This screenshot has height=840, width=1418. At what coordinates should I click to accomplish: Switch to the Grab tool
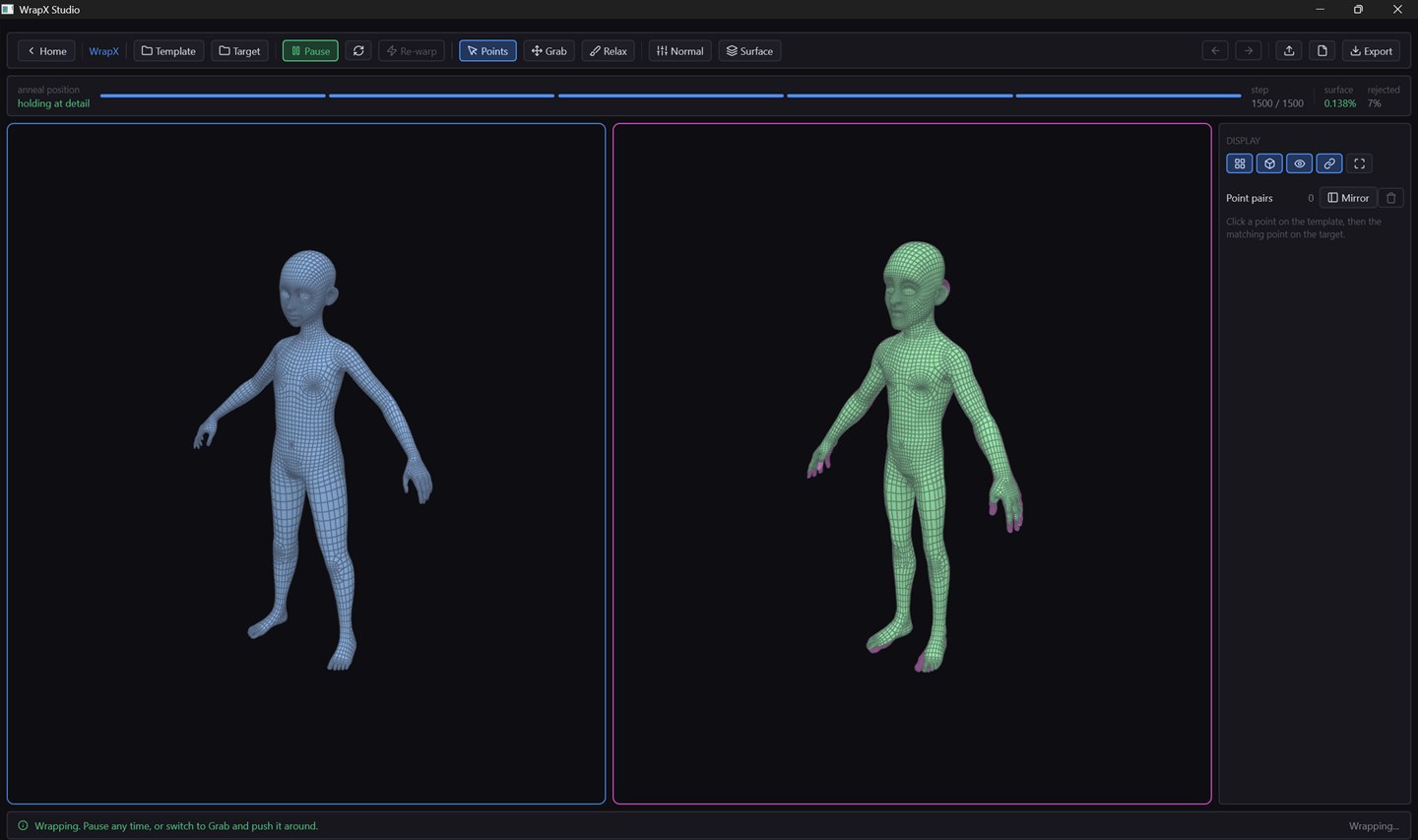(x=549, y=51)
